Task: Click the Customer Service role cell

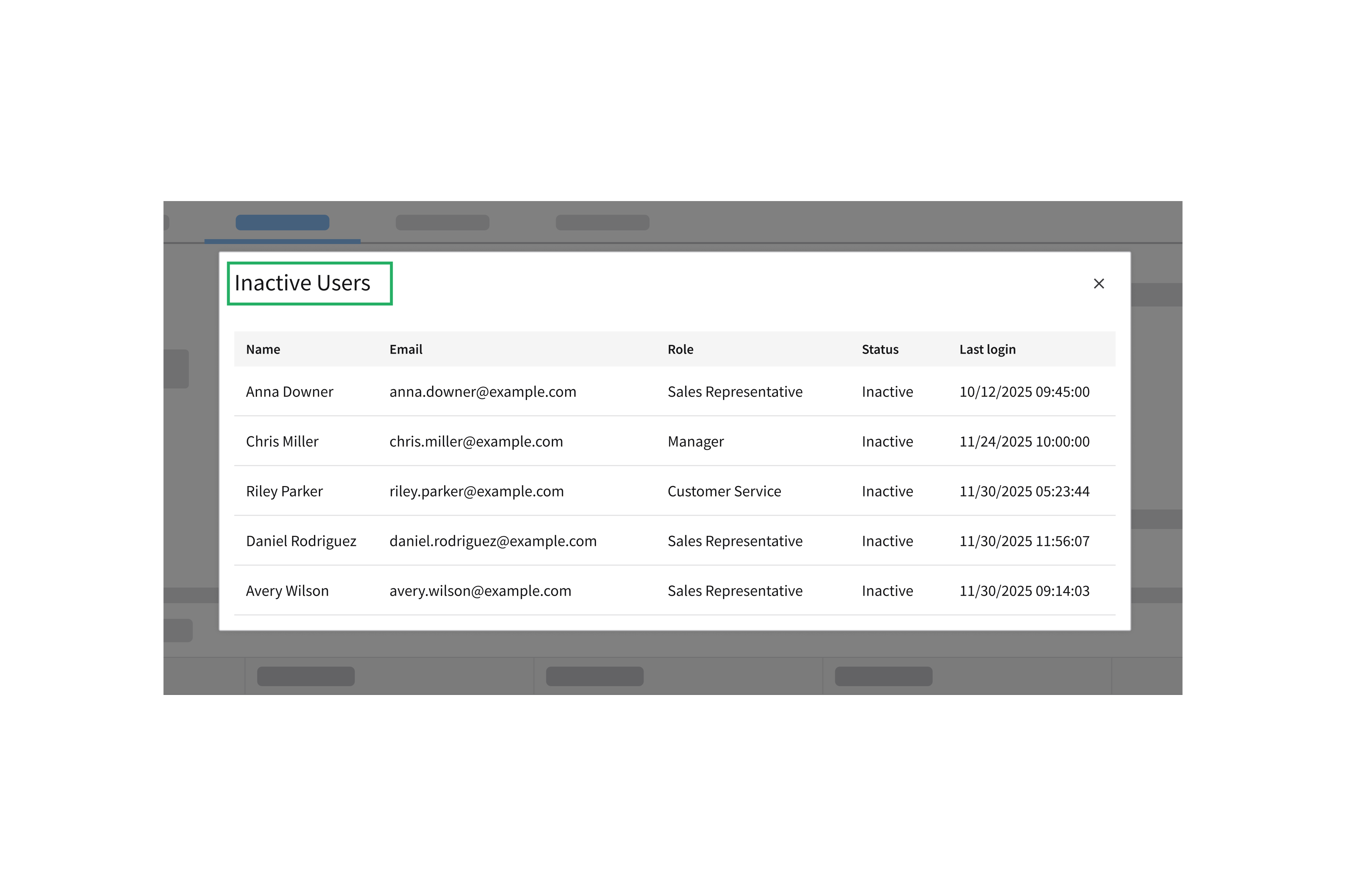Action: (x=724, y=491)
